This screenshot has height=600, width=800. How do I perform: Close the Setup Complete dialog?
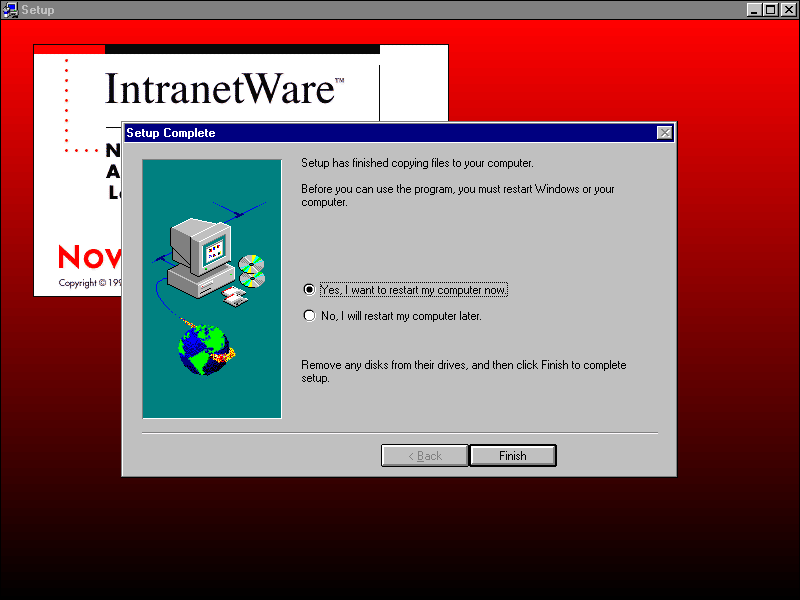(x=664, y=133)
